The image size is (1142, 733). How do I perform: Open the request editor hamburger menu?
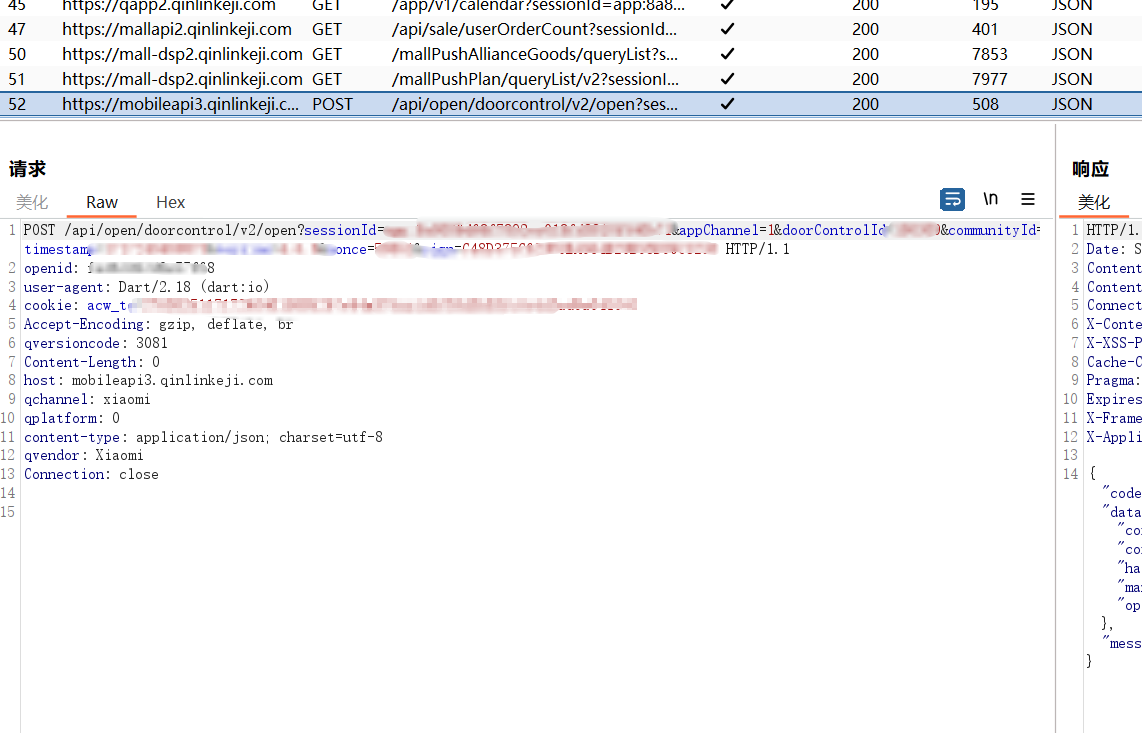[x=1028, y=199]
